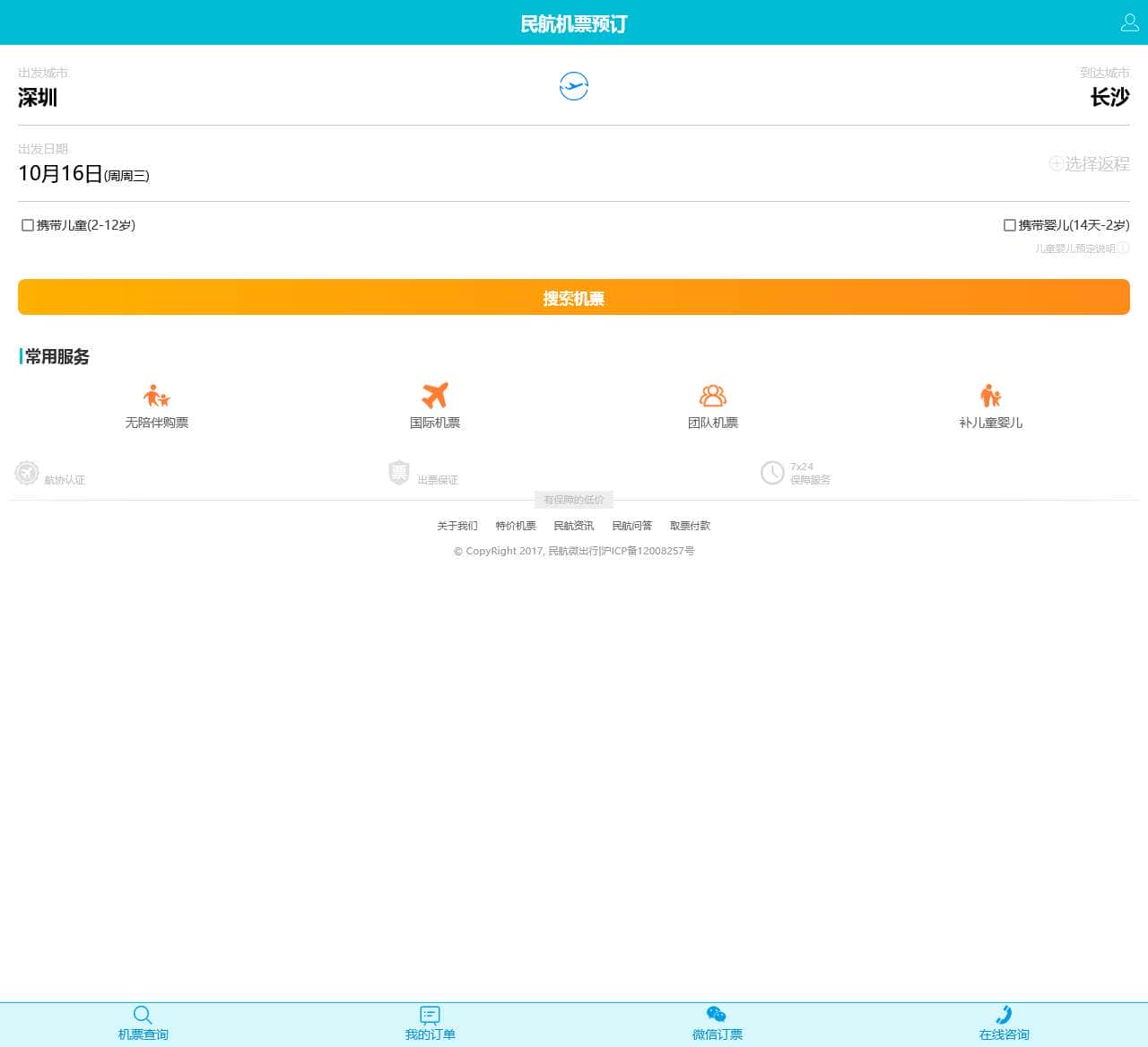Click the 出票保证 shield icon

click(x=399, y=472)
